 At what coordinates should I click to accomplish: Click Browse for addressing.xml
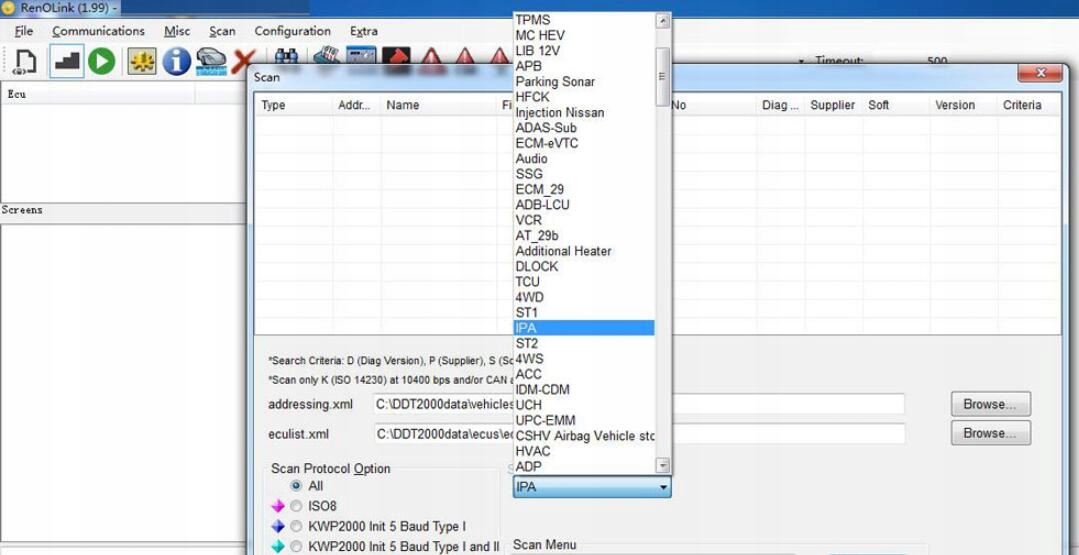[x=990, y=404]
